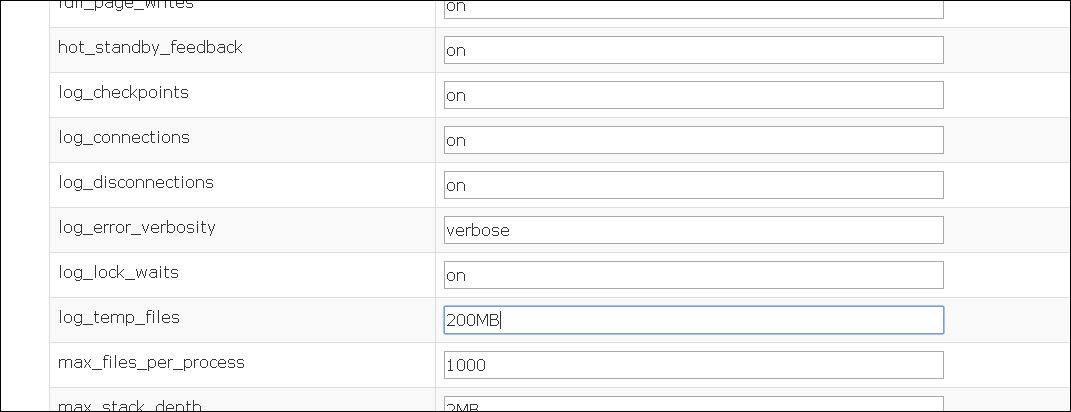Click the hot_standby_feedback value field
Screen dimensions: 1071x412
(693, 50)
